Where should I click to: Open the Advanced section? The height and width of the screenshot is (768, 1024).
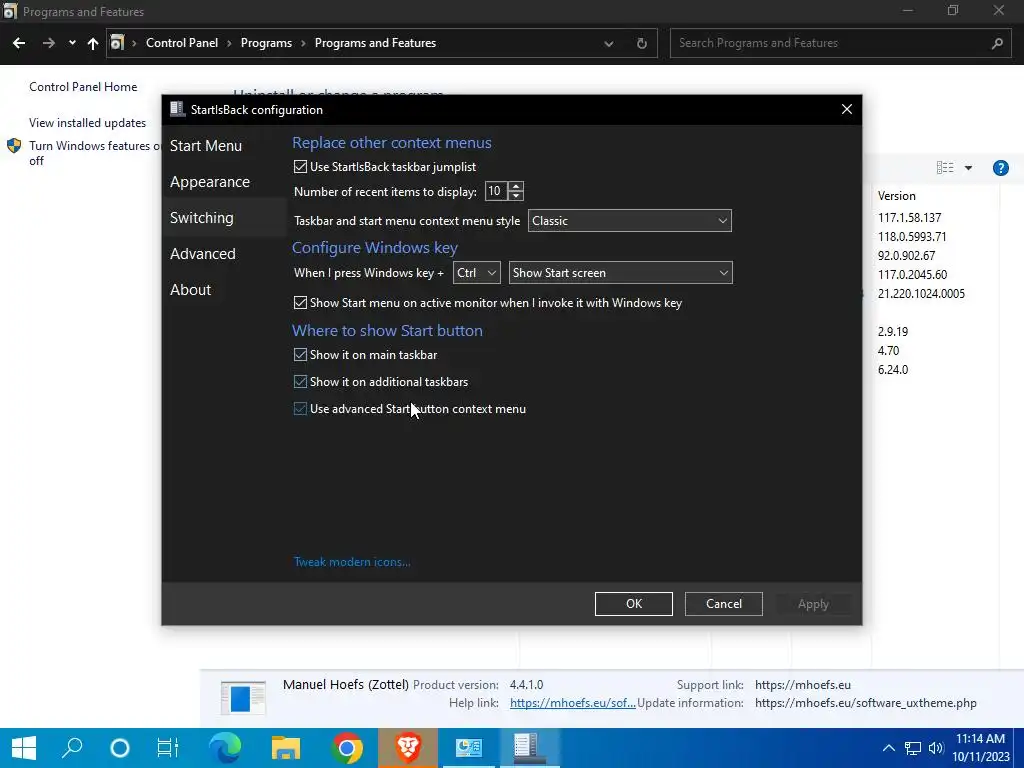[x=202, y=253]
